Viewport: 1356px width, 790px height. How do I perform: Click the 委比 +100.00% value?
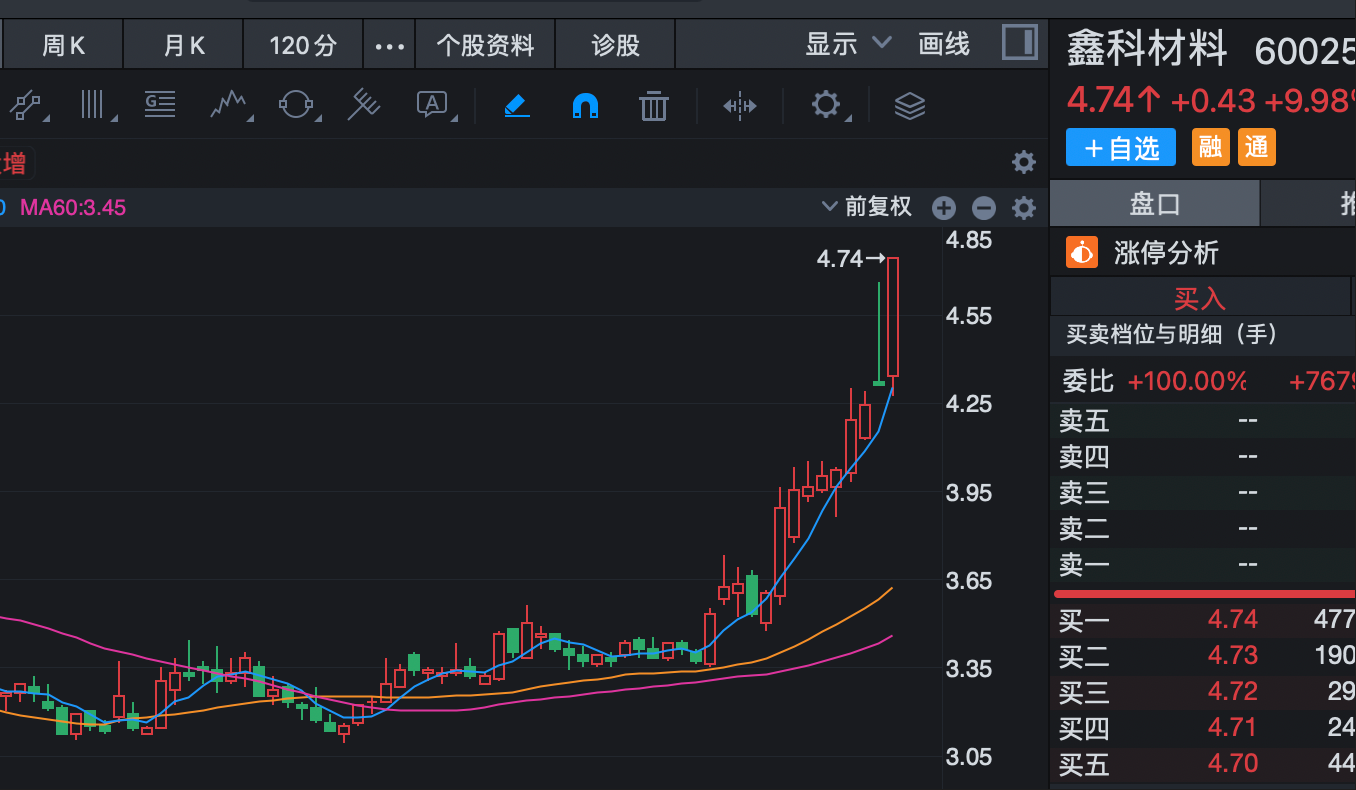[x=1187, y=381]
